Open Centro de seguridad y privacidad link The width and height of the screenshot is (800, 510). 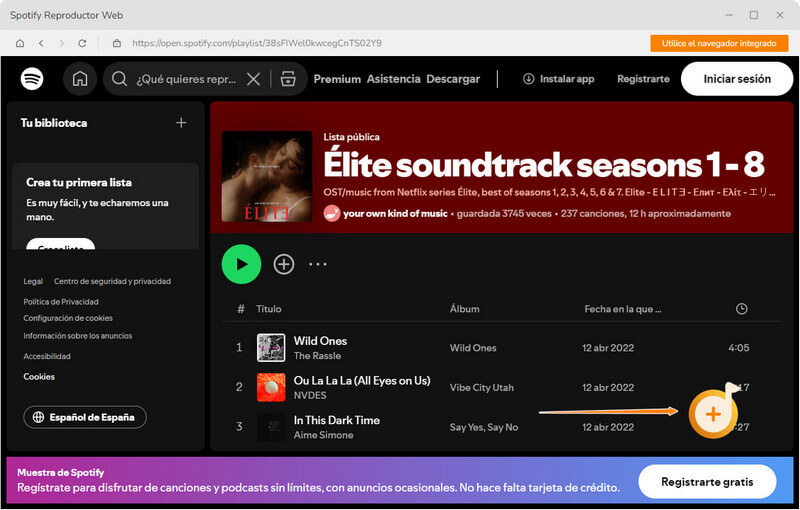[112, 282]
